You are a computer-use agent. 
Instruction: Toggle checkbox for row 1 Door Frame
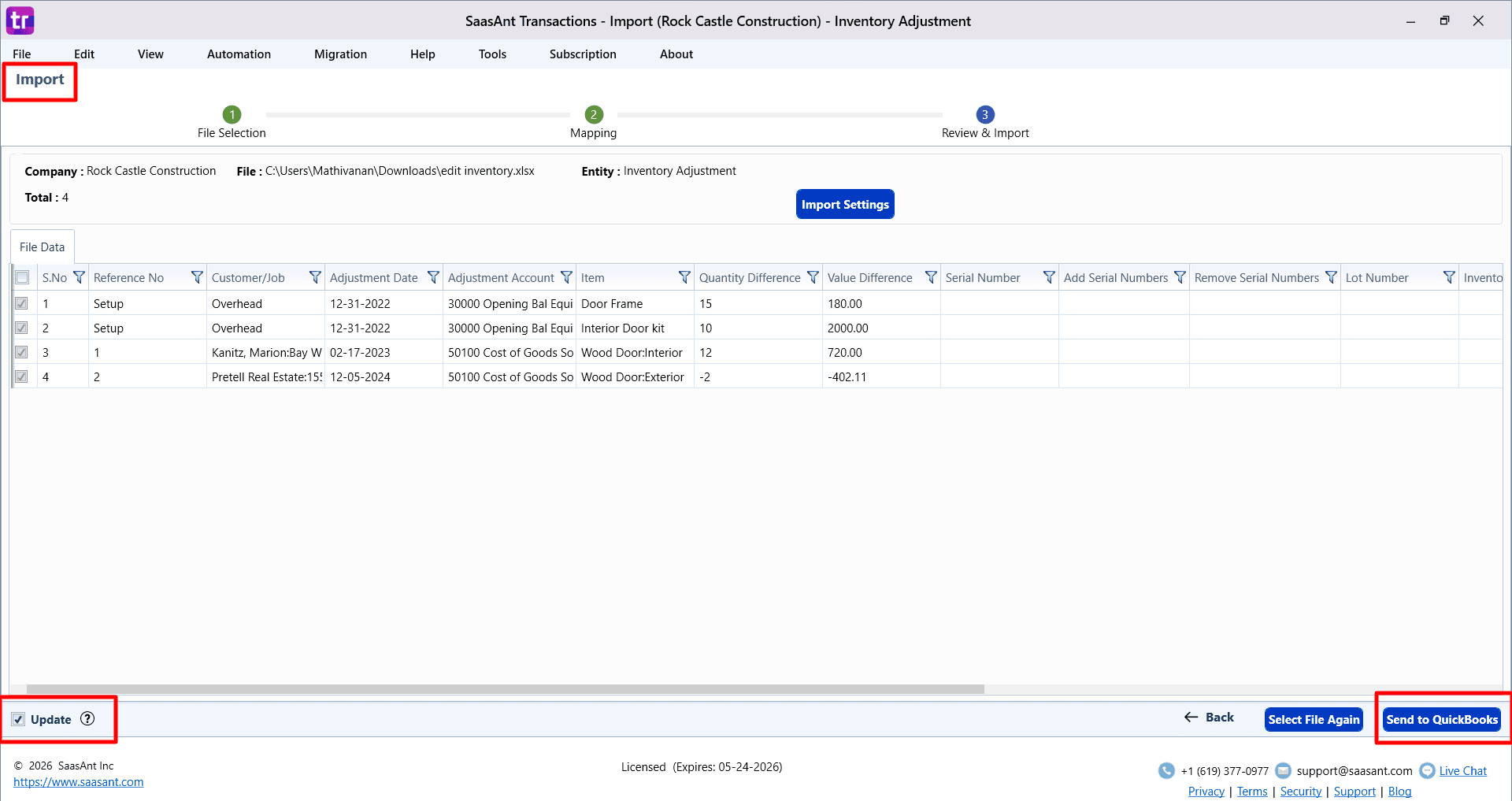[22, 303]
